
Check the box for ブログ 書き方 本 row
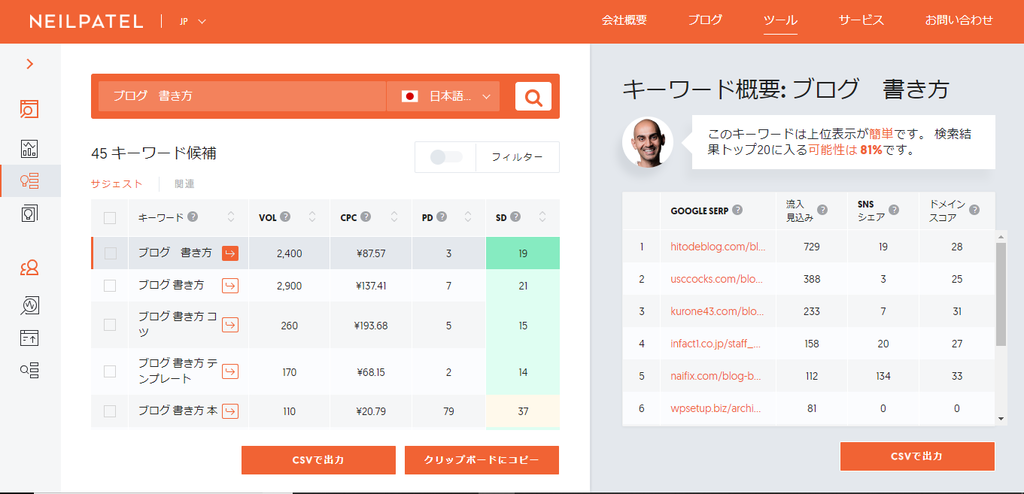point(110,411)
